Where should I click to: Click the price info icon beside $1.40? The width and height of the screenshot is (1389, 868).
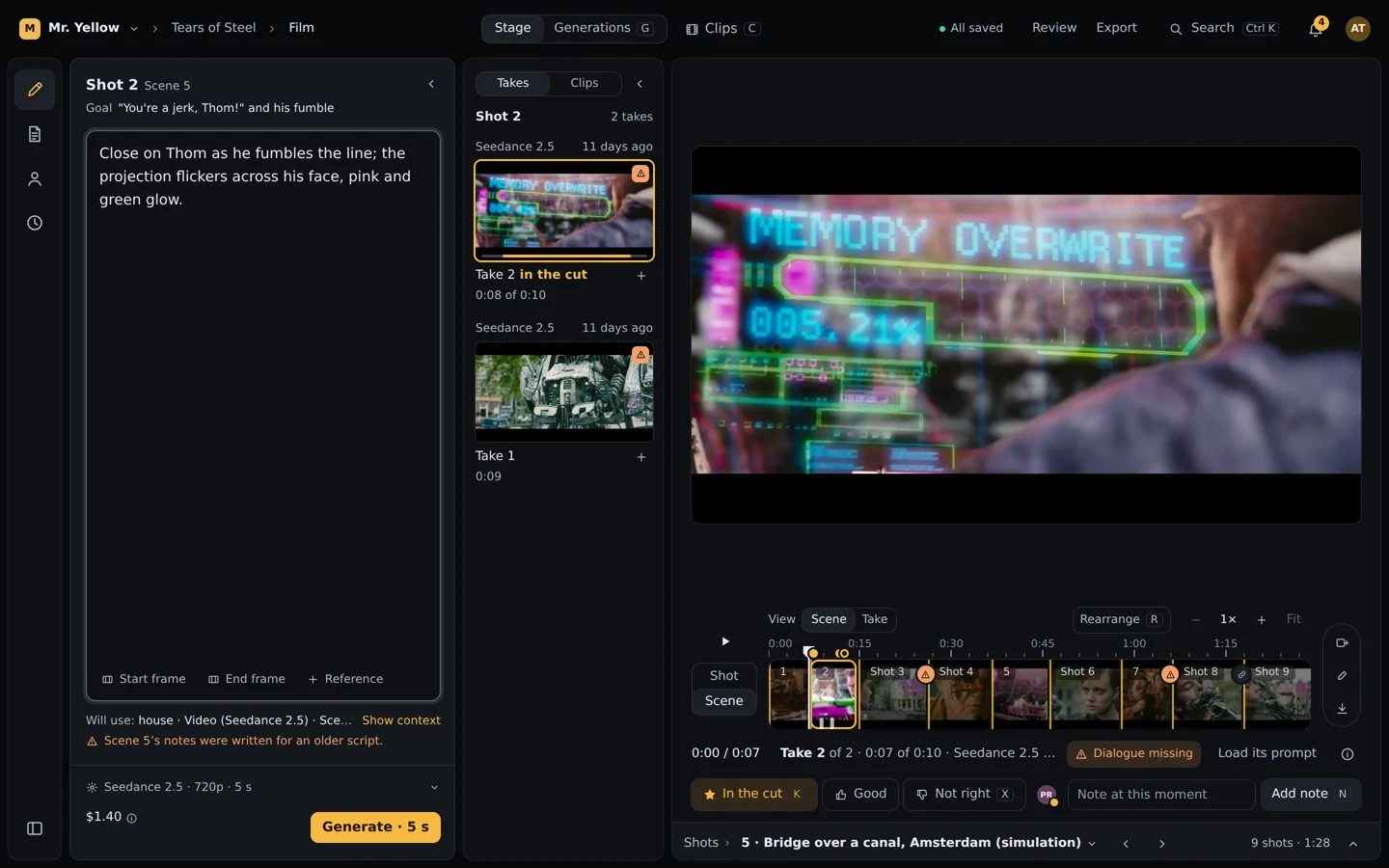pos(132,818)
